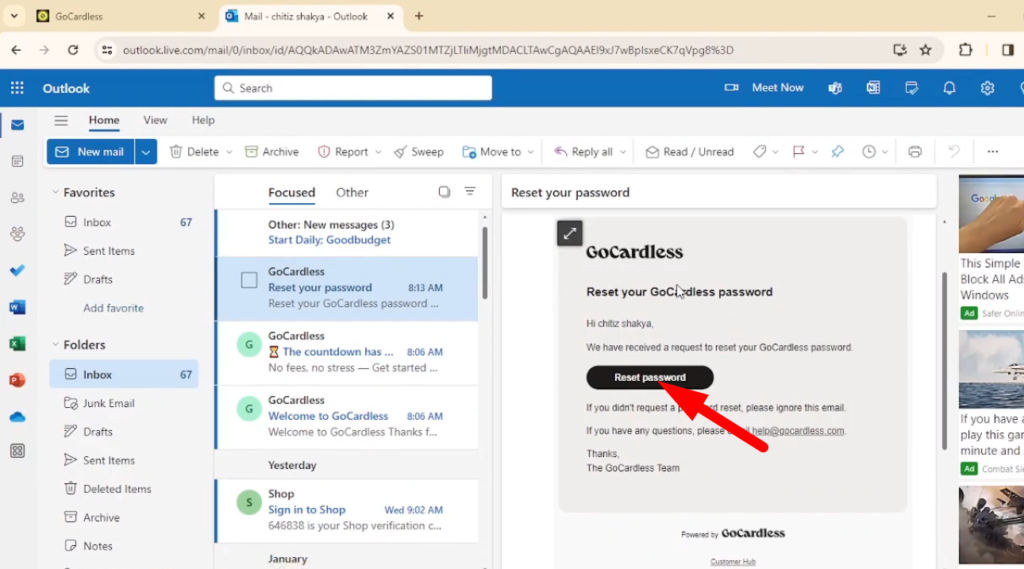Expand the flag options arrow
The image size is (1024, 569).
(x=815, y=152)
